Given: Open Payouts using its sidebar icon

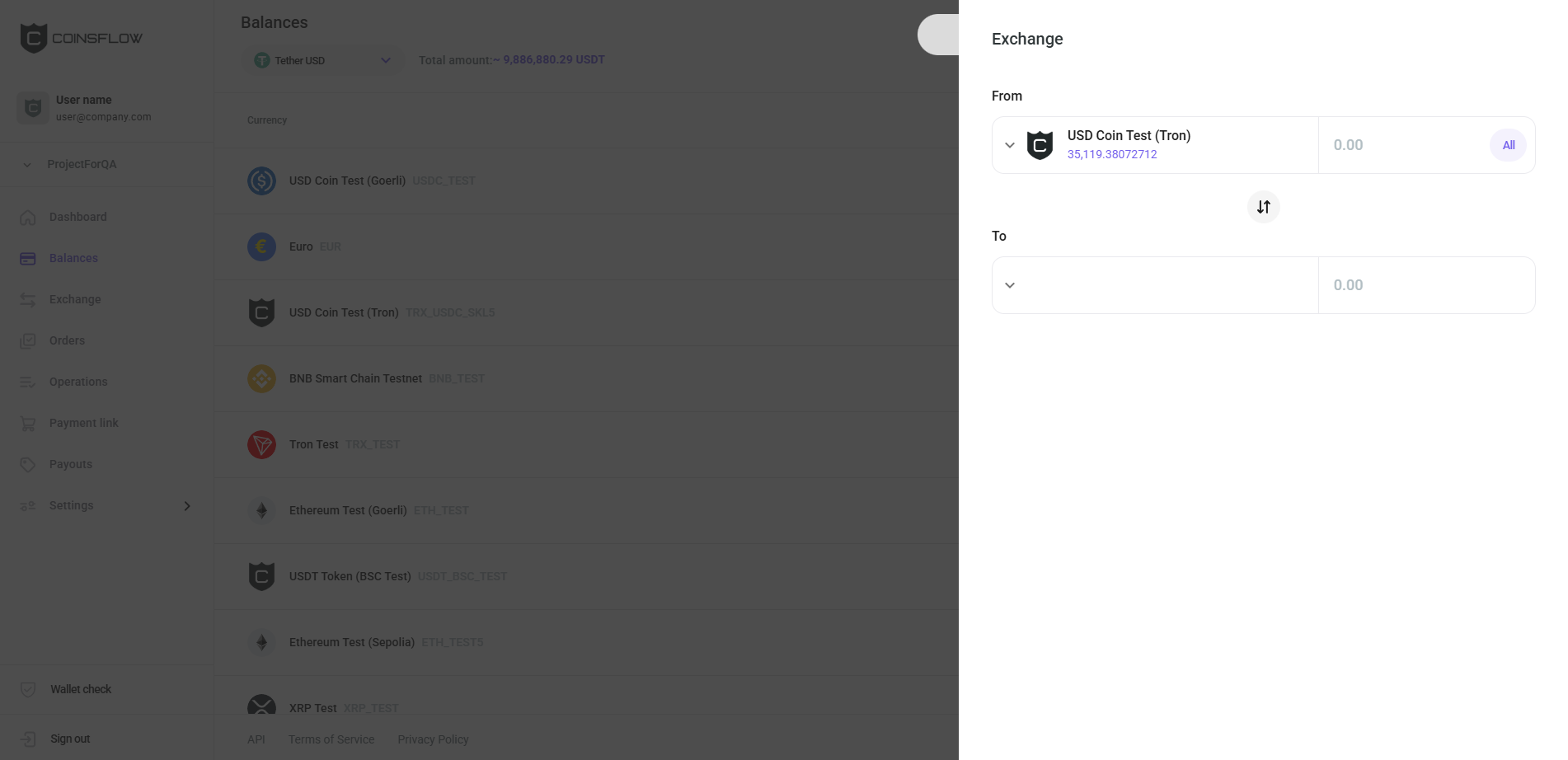Looking at the screenshot, I should (27, 464).
